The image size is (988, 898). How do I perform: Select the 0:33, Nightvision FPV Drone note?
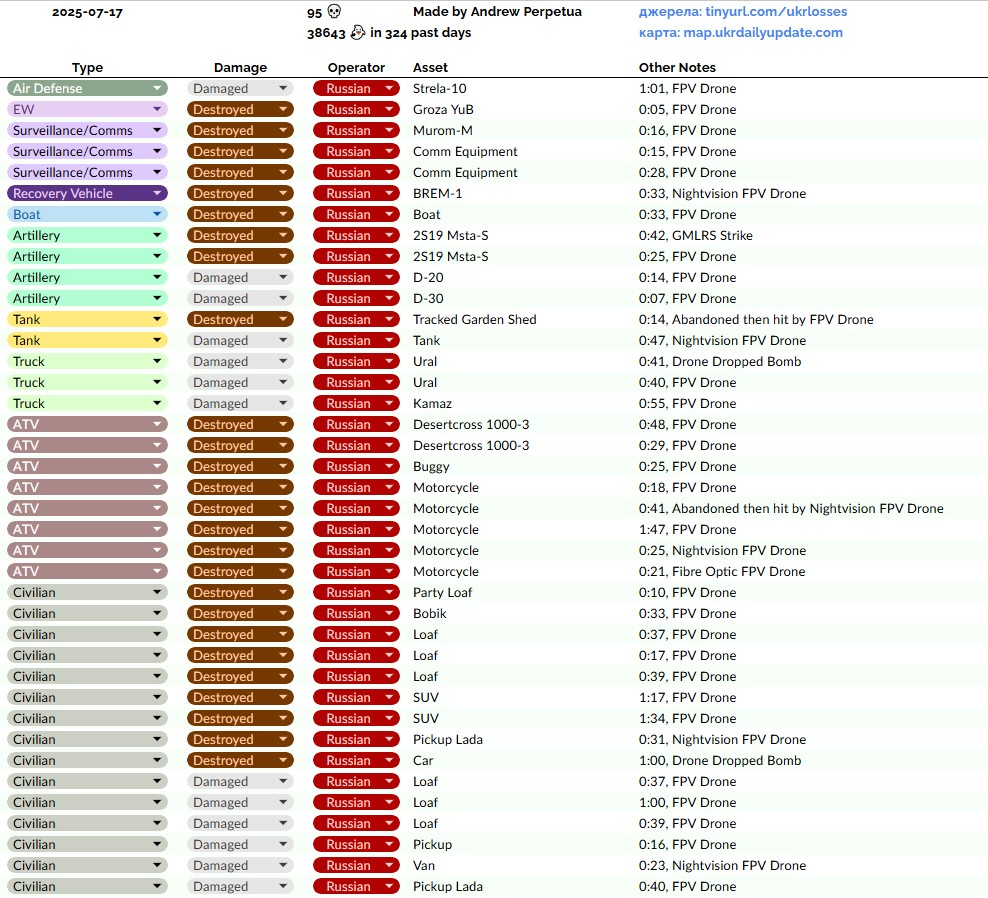[722, 193]
